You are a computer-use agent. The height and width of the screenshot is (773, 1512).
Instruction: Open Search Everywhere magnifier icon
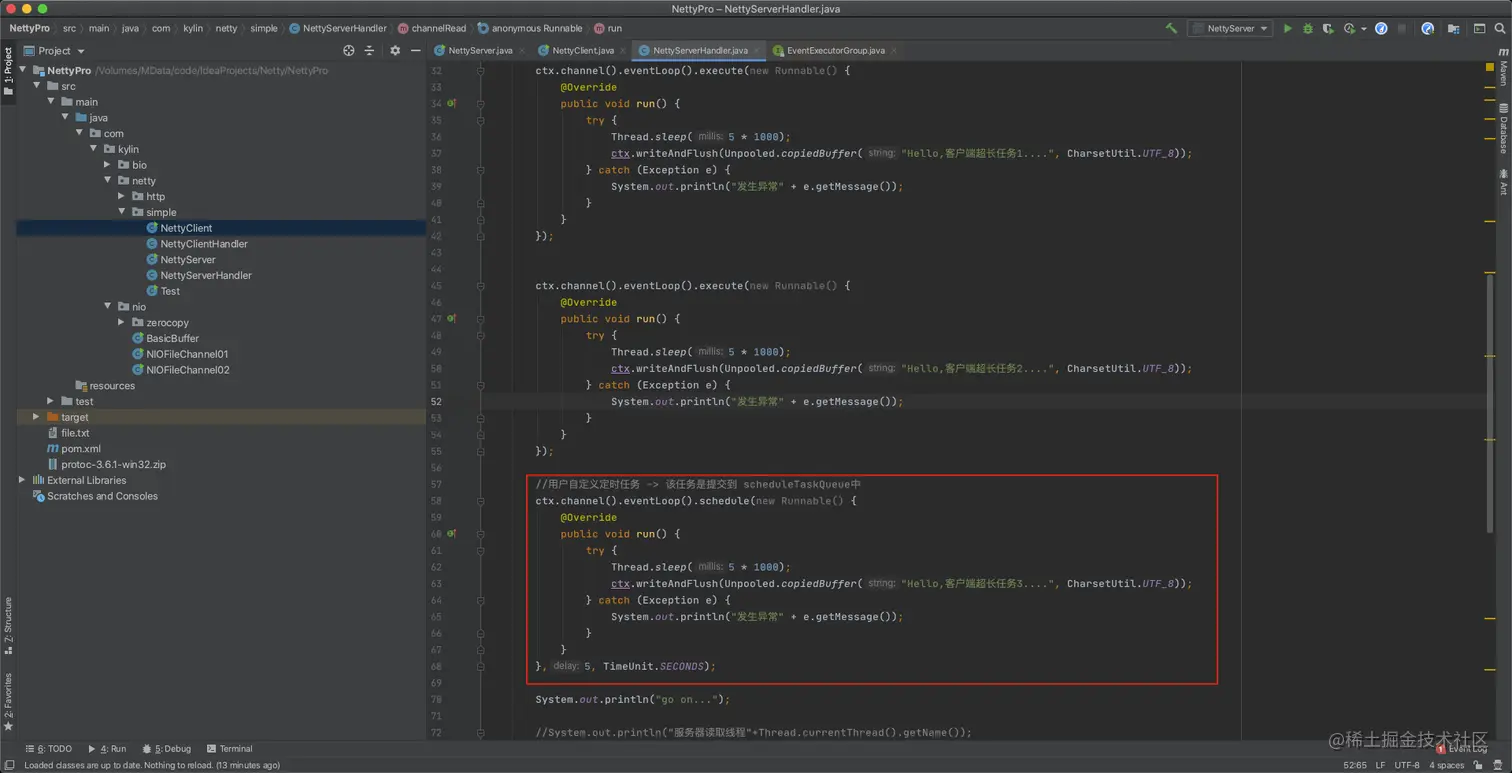(1500, 29)
